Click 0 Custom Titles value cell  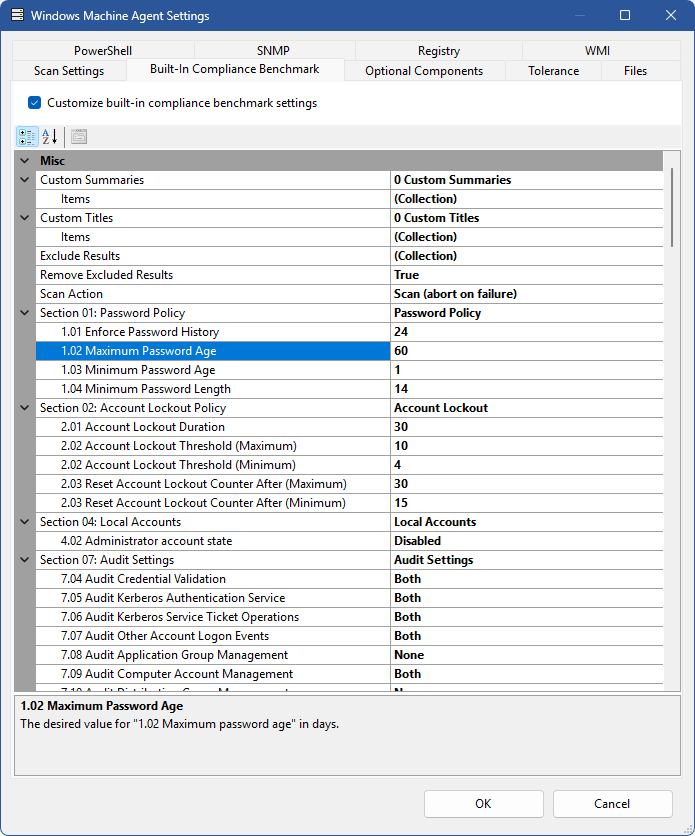coord(527,218)
